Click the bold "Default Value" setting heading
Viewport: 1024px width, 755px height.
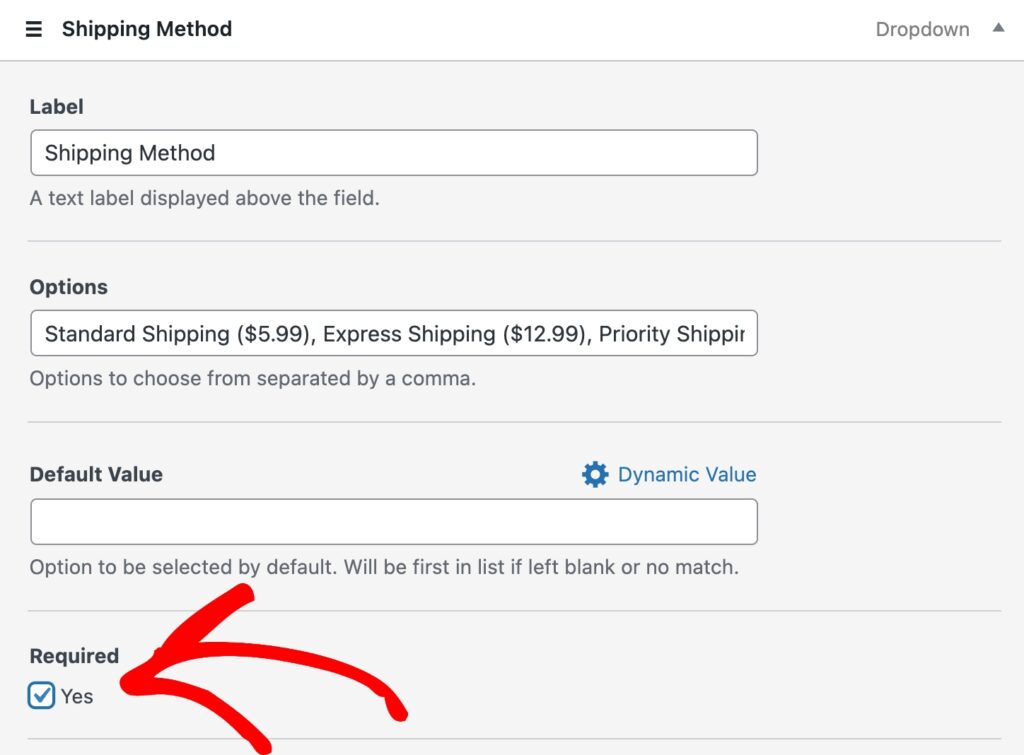tap(96, 475)
